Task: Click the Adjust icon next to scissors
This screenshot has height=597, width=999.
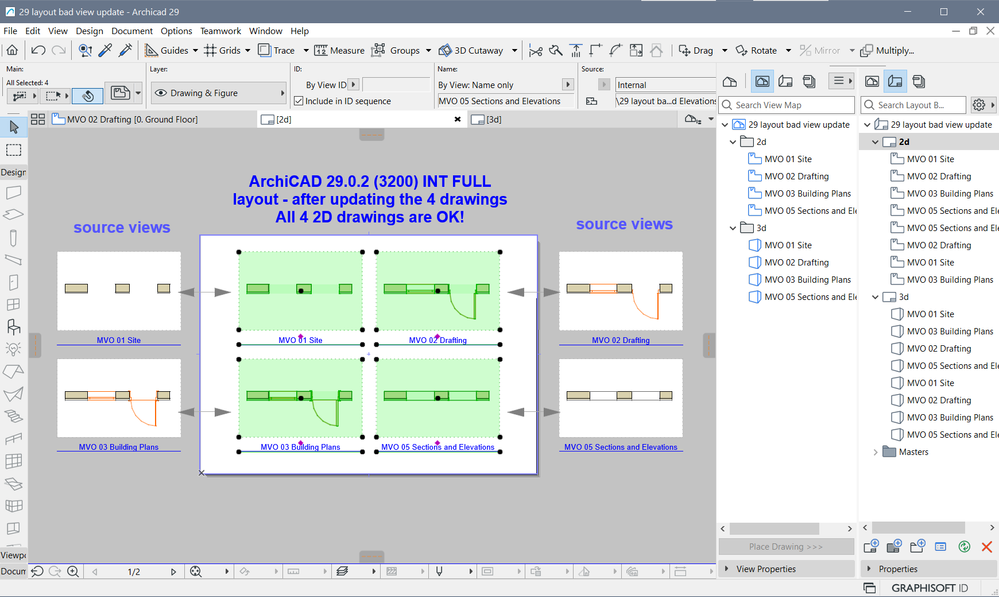Action: [x=556, y=50]
